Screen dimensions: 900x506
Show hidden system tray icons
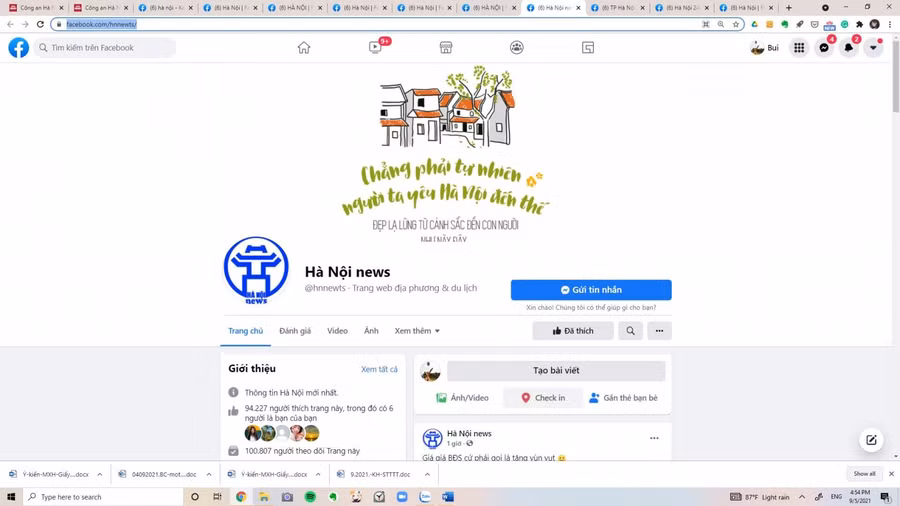(802, 497)
